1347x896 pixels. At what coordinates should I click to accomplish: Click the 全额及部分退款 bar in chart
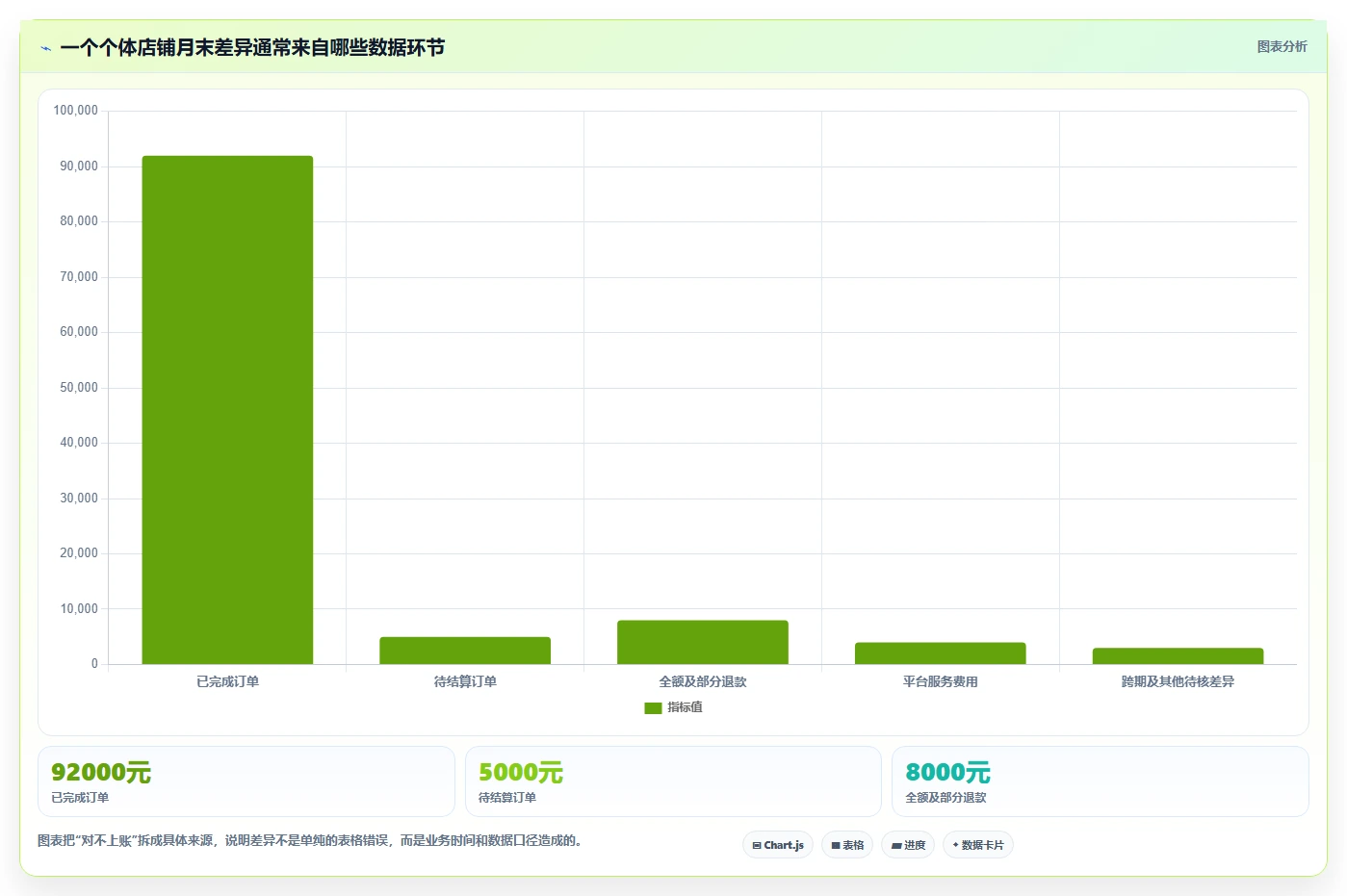[x=703, y=642]
